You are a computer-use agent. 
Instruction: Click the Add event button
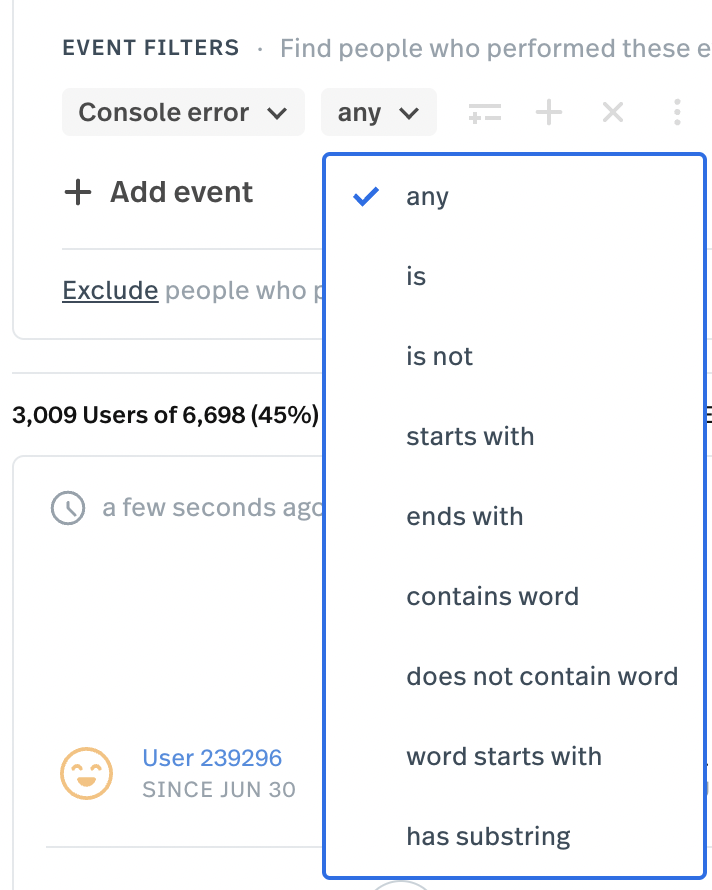[x=158, y=192]
